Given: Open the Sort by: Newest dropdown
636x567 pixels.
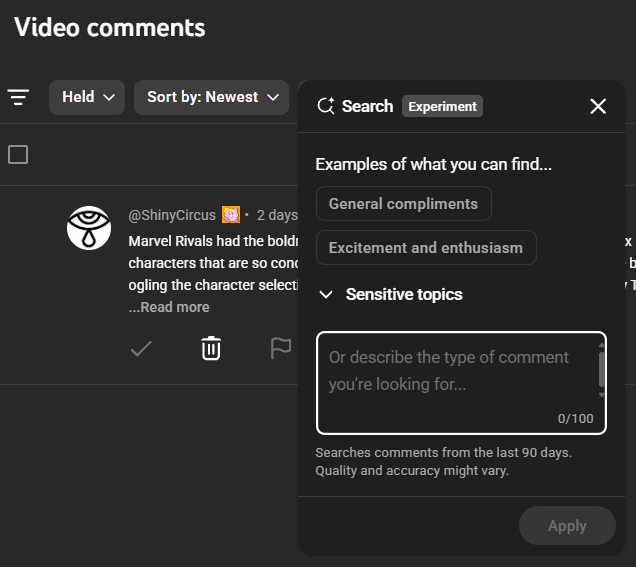Looking at the screenshot, I should (211, 97).
